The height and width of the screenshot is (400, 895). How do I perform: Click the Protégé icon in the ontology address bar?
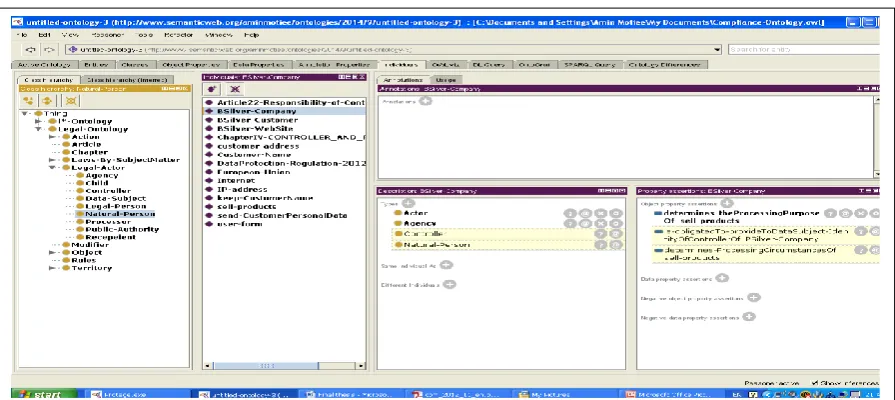click(x=73, y=50)
